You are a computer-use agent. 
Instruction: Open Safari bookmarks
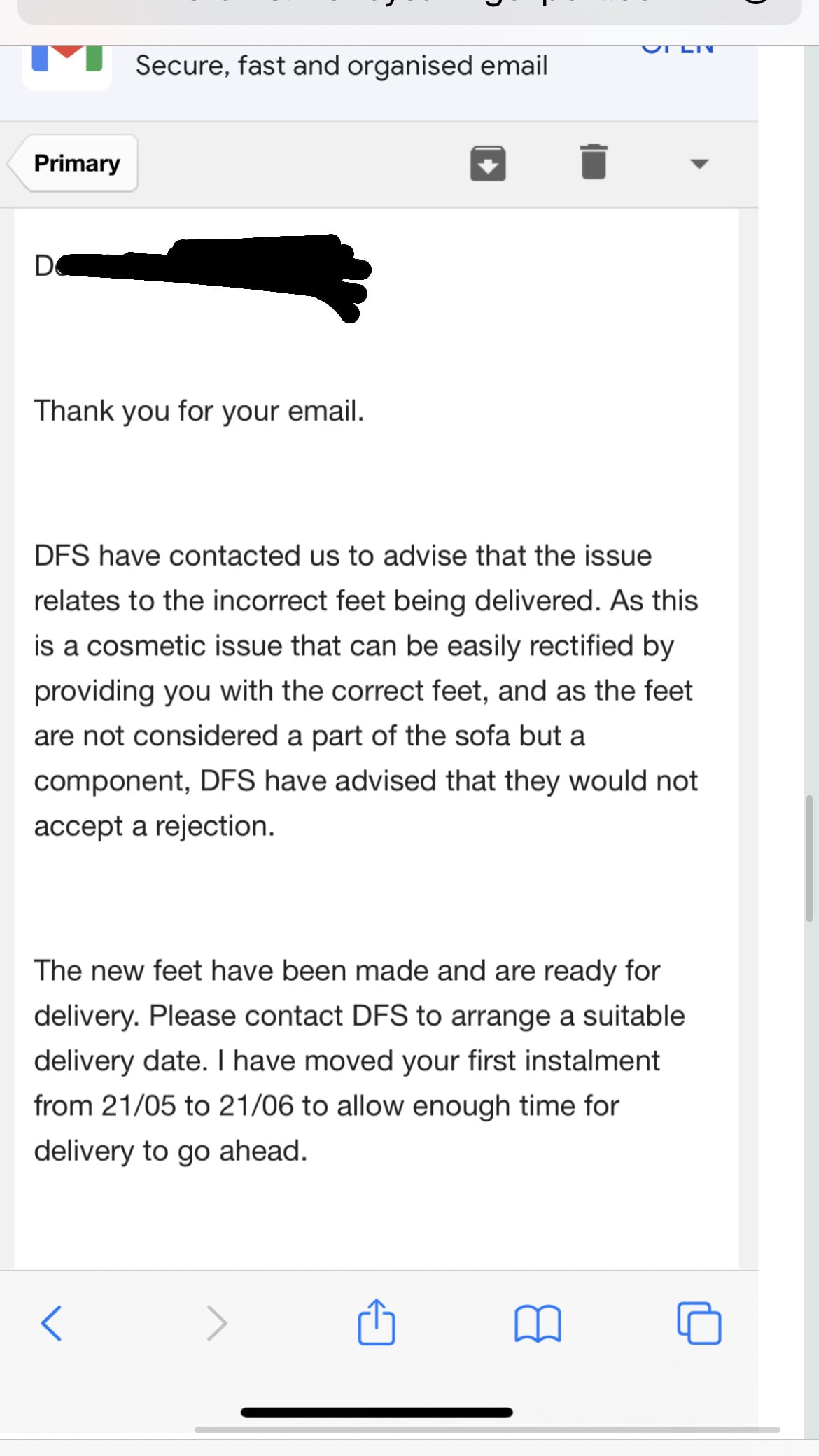coord(538,1323)
